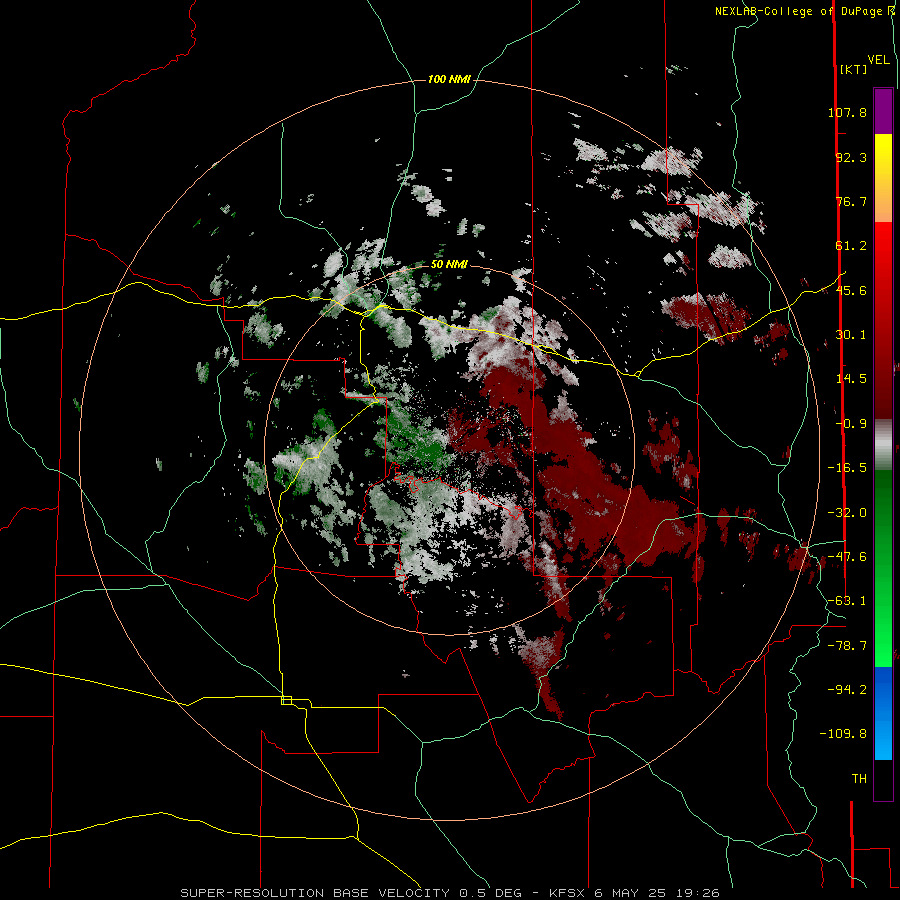This screenshot has width=900, height=900.
Task: Select the 30.1 scale value
Action: pos(851,335)
